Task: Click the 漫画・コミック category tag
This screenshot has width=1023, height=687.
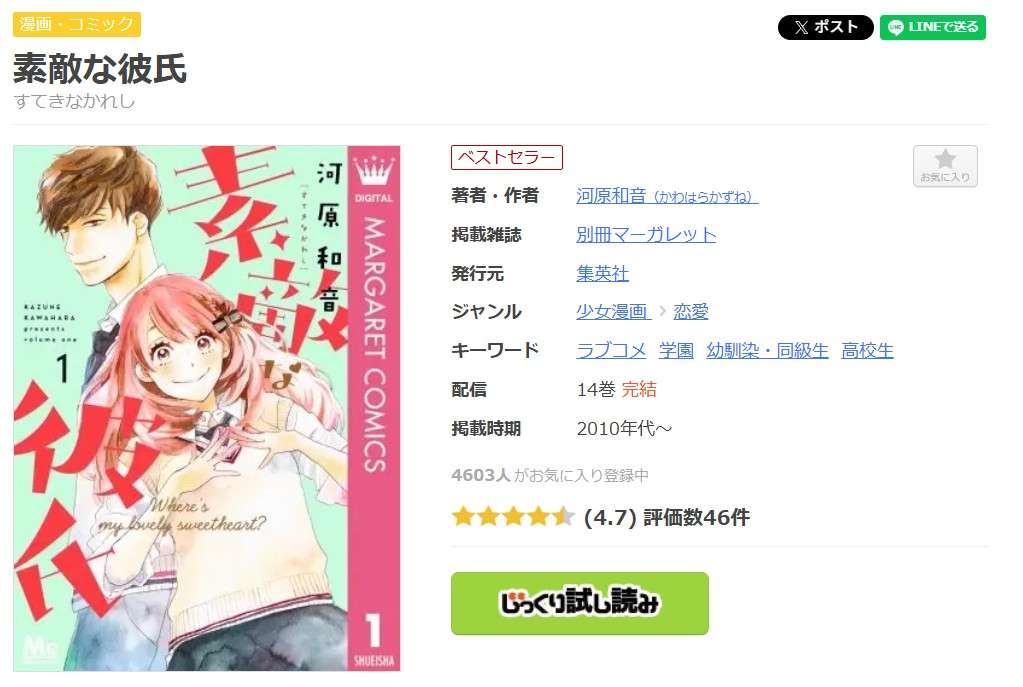Action: [77, 25]
